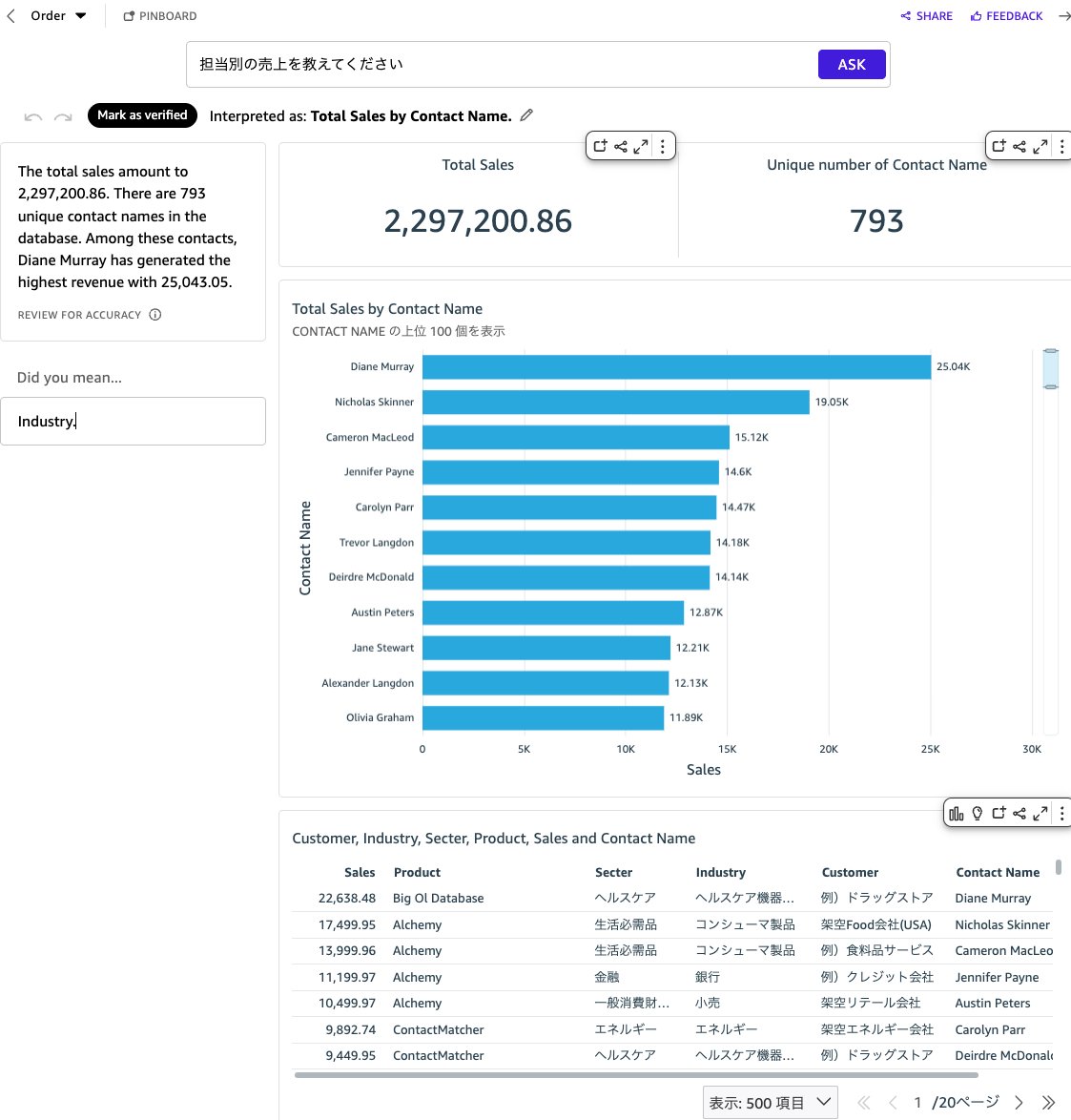Expand the Unique number of Contact Name widget
The height and width of the screenshot is (1120, 1071).
pyautogui.click(x=1040, y=146)
